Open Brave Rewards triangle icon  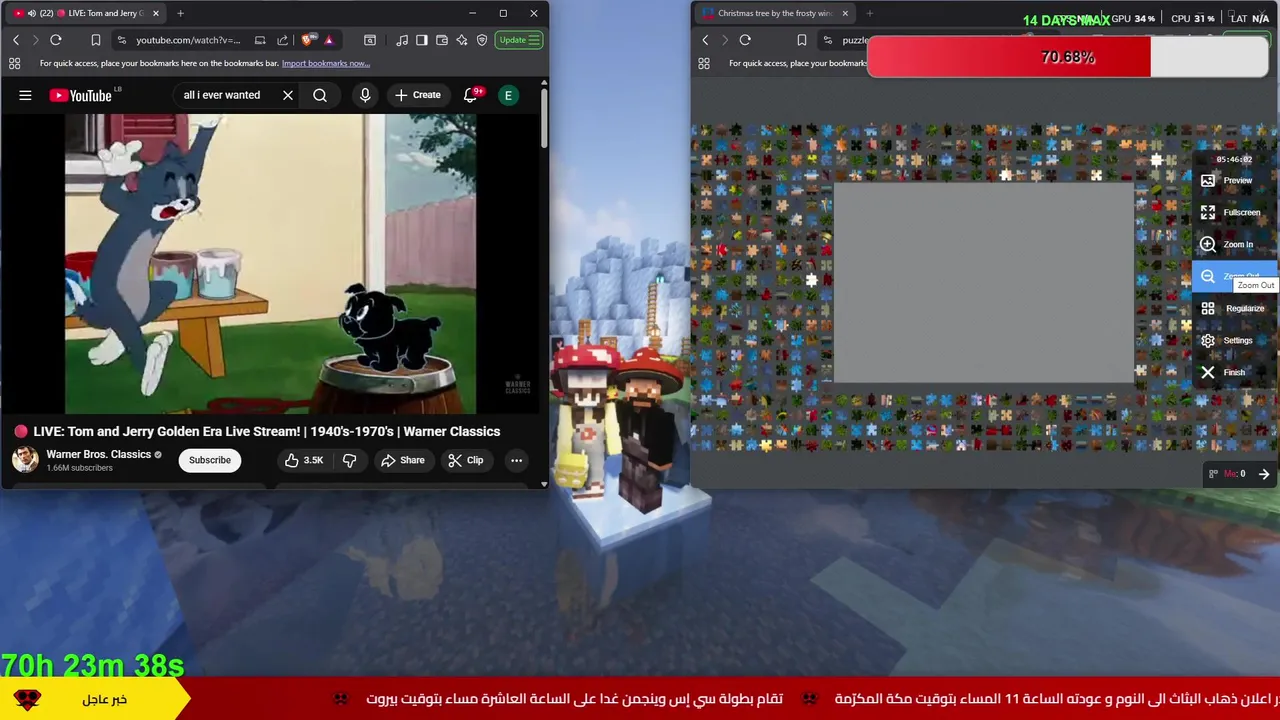click(x=329, y=40)
